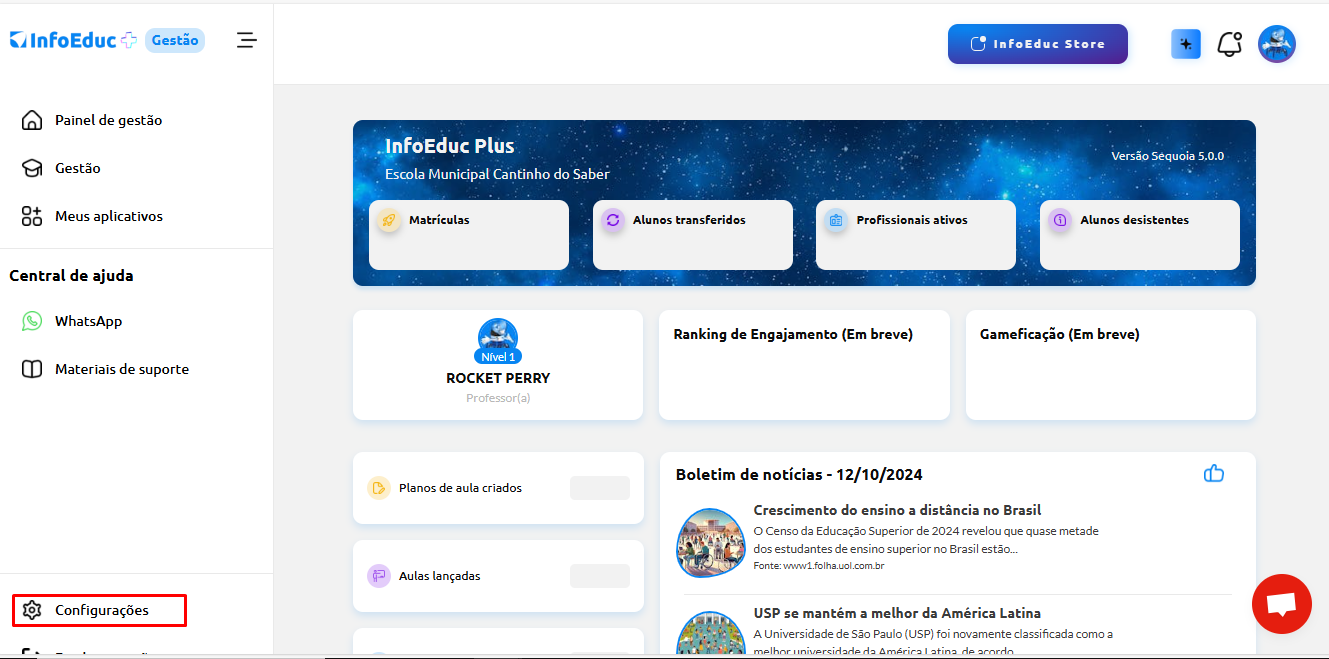Click the USP news thumbnail image
Viewport: 1329px width, 659px height.
(x=711, y=633)
